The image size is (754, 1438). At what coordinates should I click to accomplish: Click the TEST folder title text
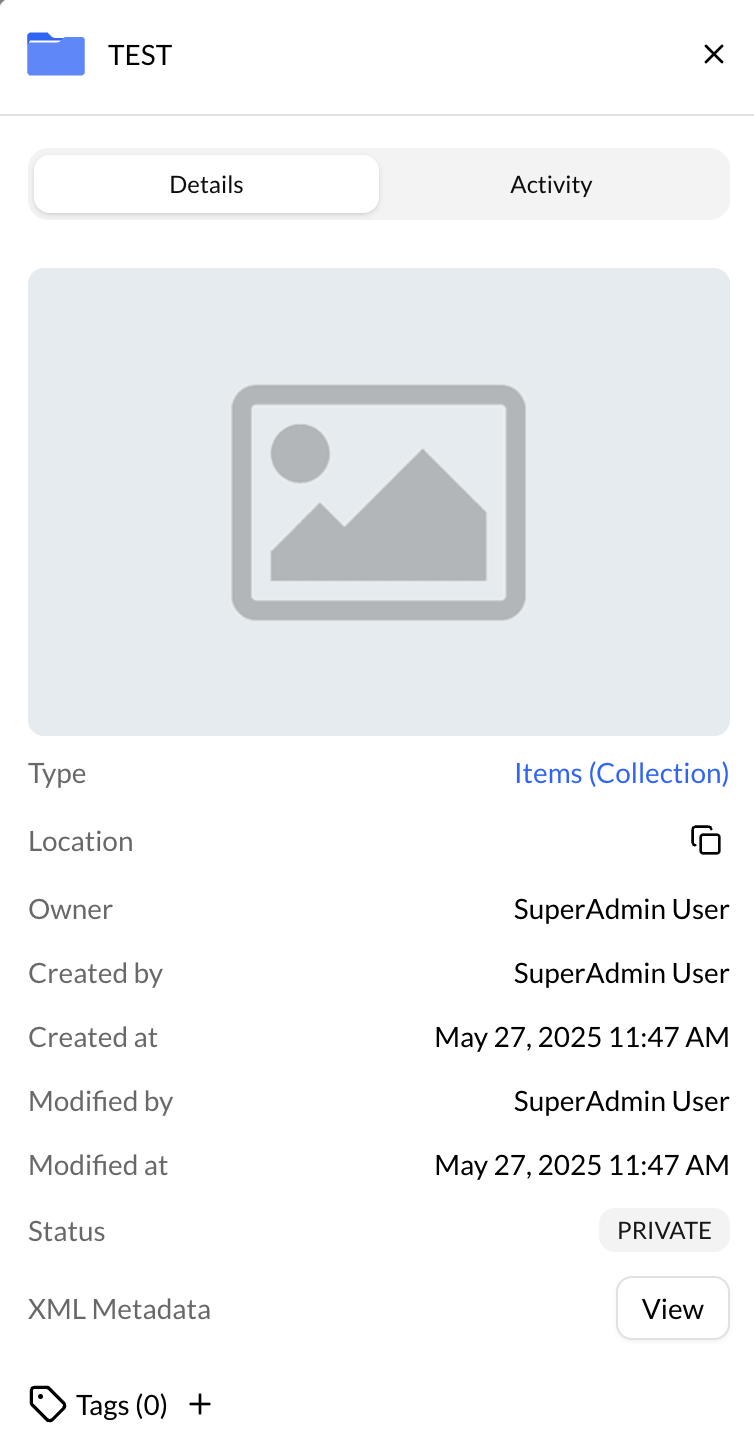pos(140,55)
